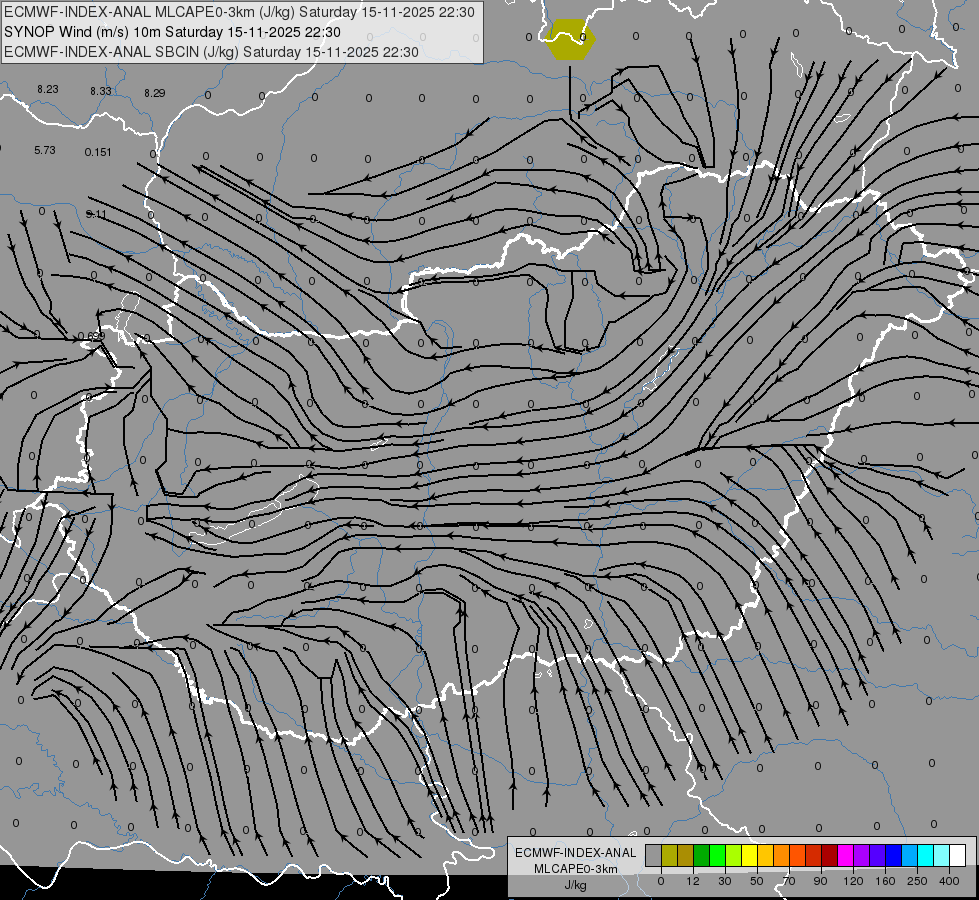Click the 0.699 data value on map
Image resolution: width=979 pixels, height=900 pixels.
(91, 336)
